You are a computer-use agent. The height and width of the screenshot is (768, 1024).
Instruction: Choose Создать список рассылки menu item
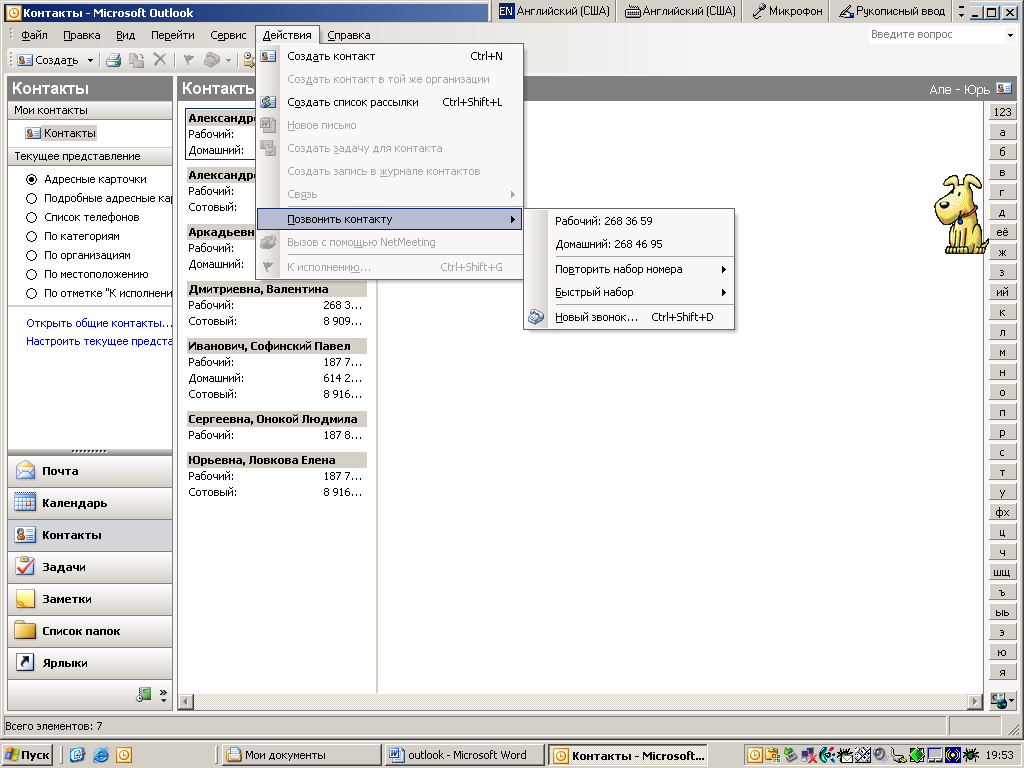coord(389,102)
